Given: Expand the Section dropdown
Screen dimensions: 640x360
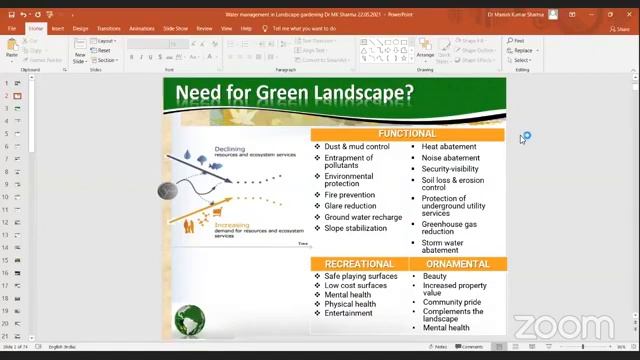Looking at the screenshot, I should (x=105, y=60).
